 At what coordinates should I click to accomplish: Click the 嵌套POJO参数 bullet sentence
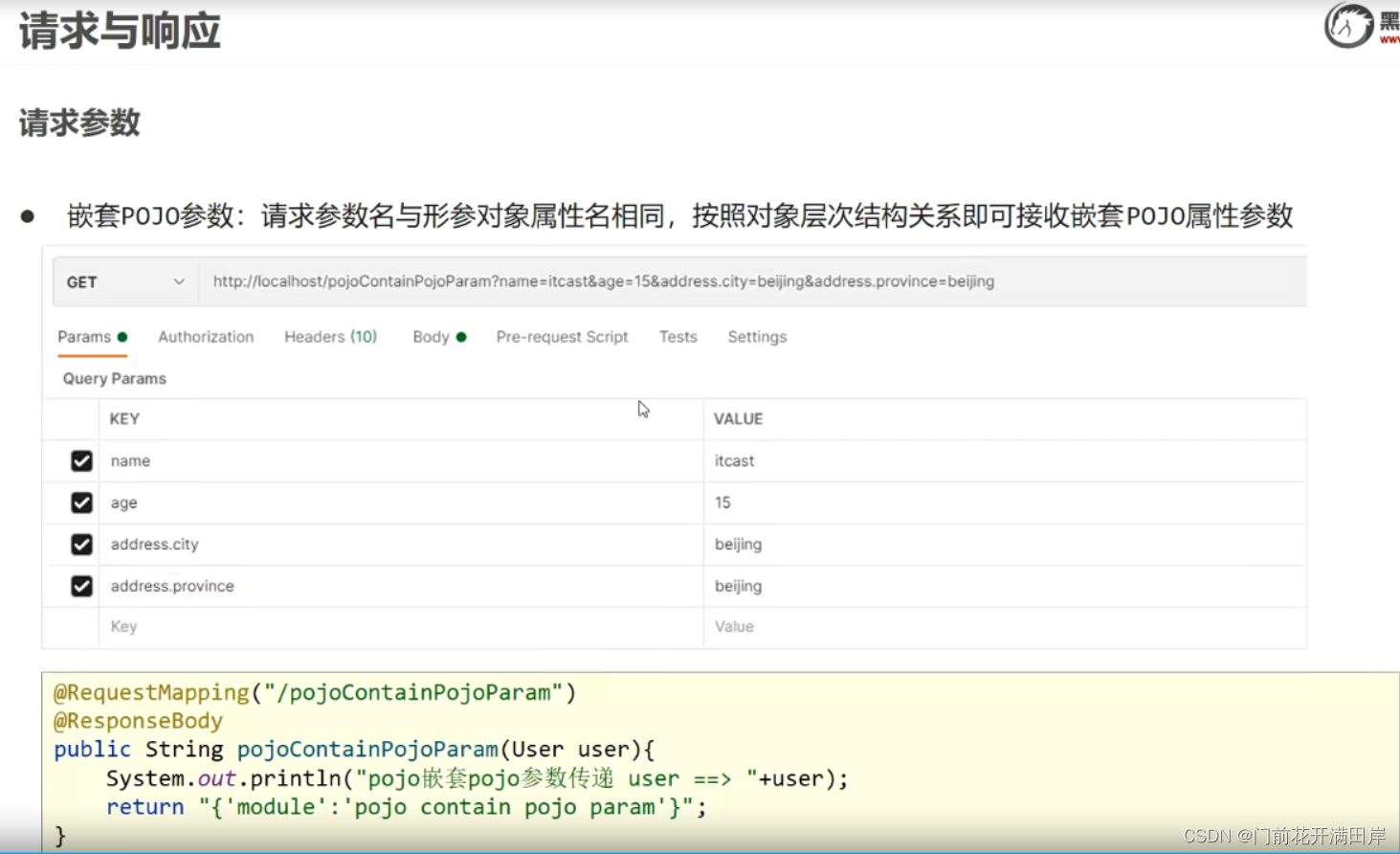(x=679, y=215)
